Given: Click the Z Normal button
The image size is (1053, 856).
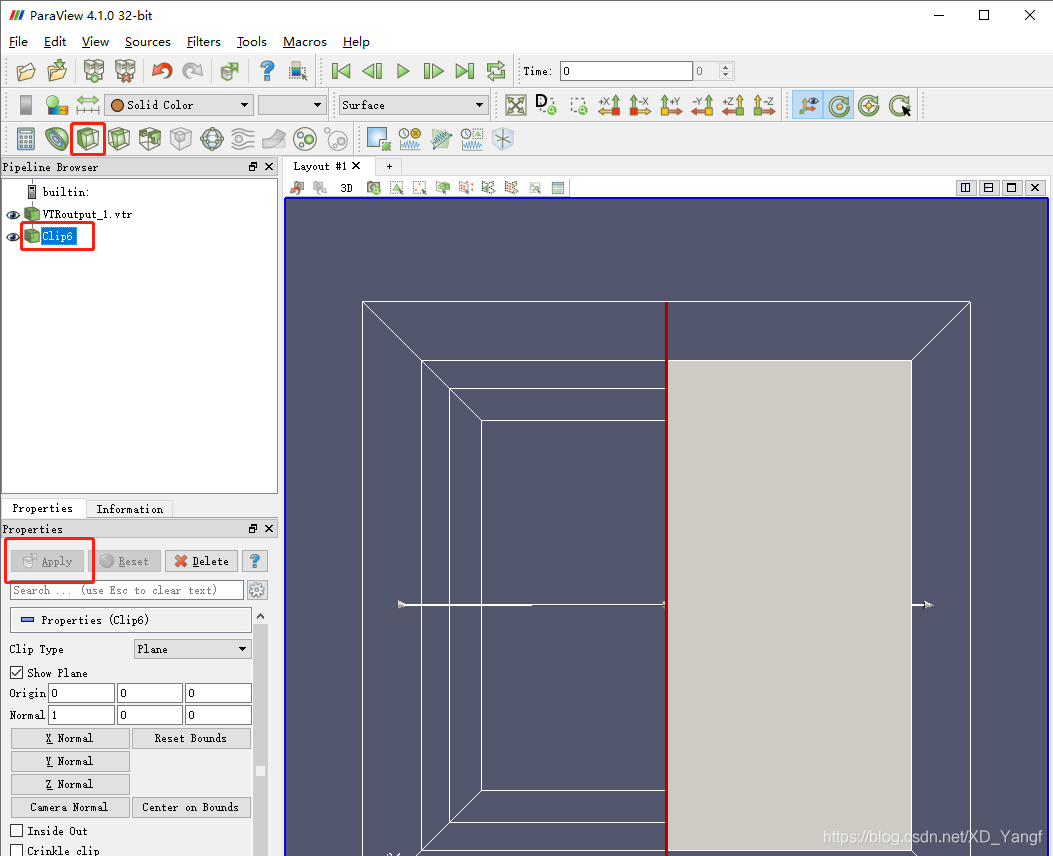Looking at the screenshot, I should point(70,784).
